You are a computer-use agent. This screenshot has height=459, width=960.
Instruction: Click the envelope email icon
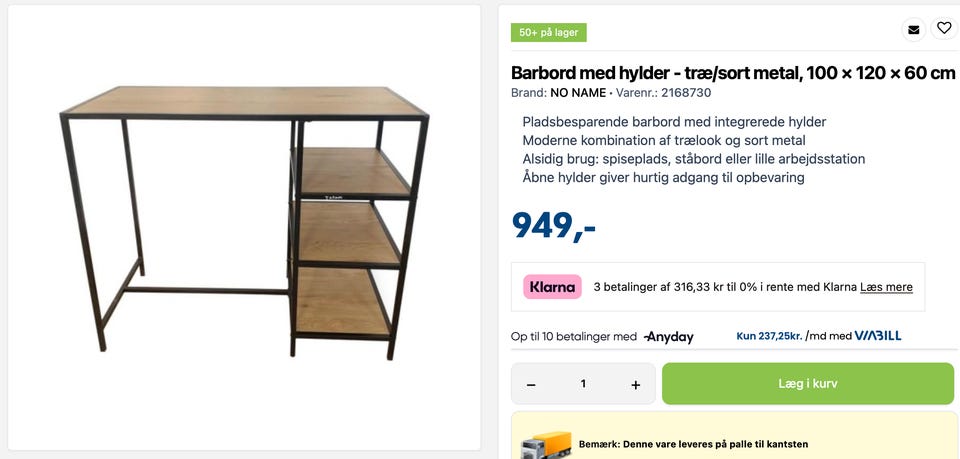point(913,29)
